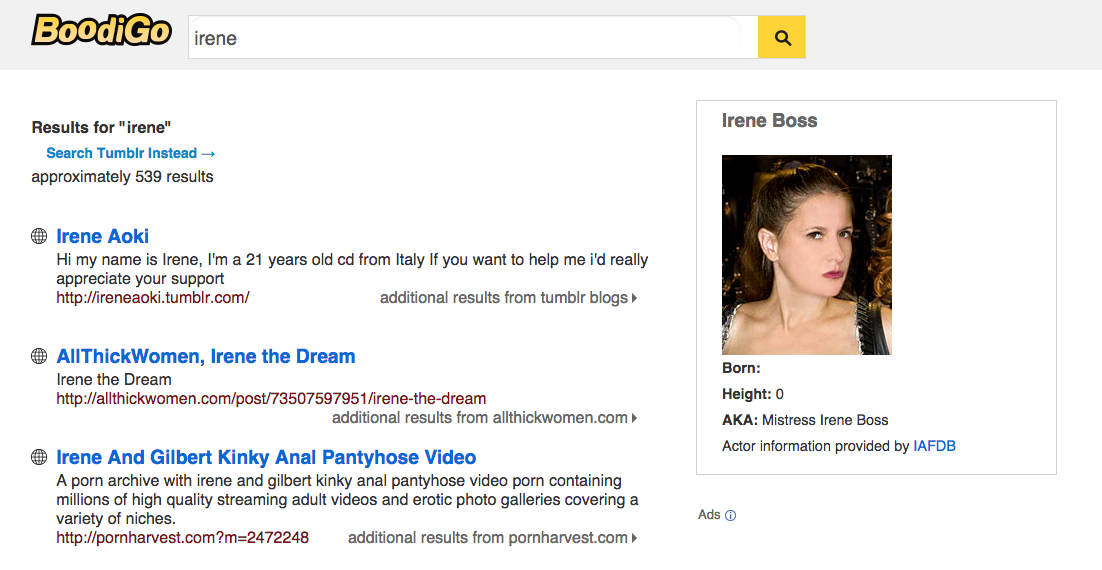Screen dimensions: 1102x570
Task: Click the Born: label
Action: 741,368
